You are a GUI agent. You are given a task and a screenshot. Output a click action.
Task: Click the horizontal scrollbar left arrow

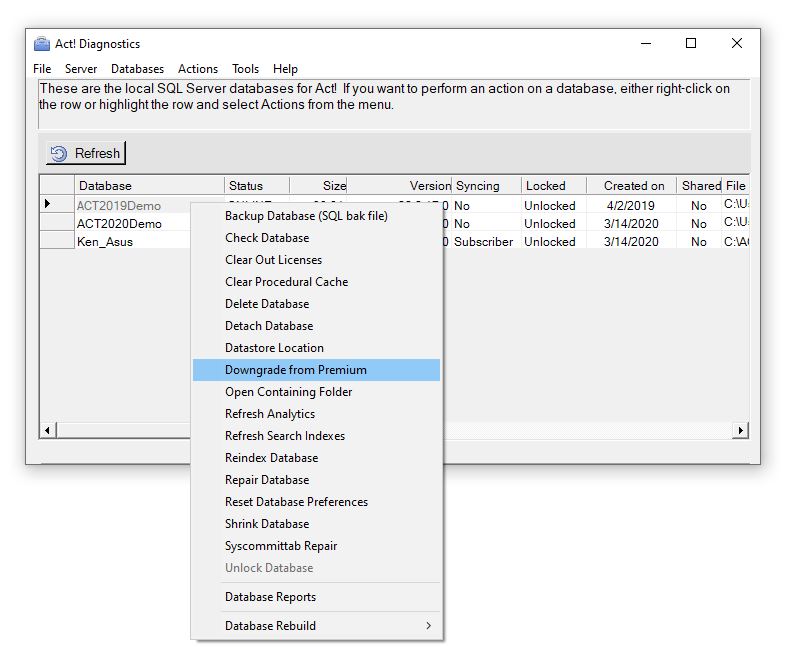[48, 430]
